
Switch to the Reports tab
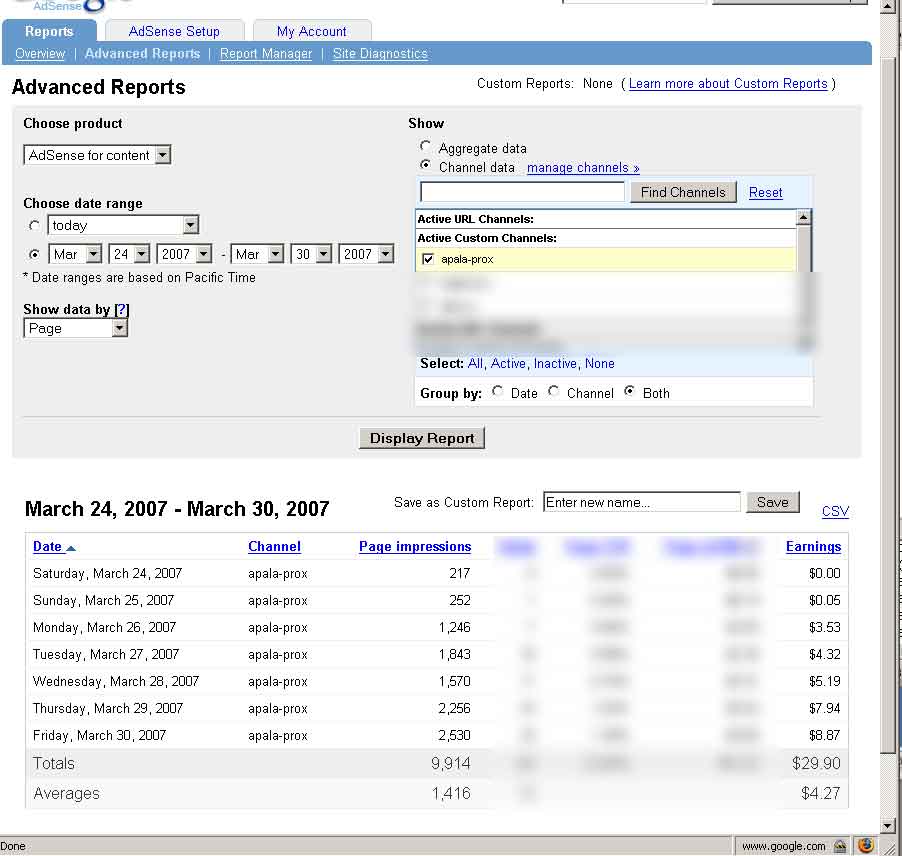49,32
